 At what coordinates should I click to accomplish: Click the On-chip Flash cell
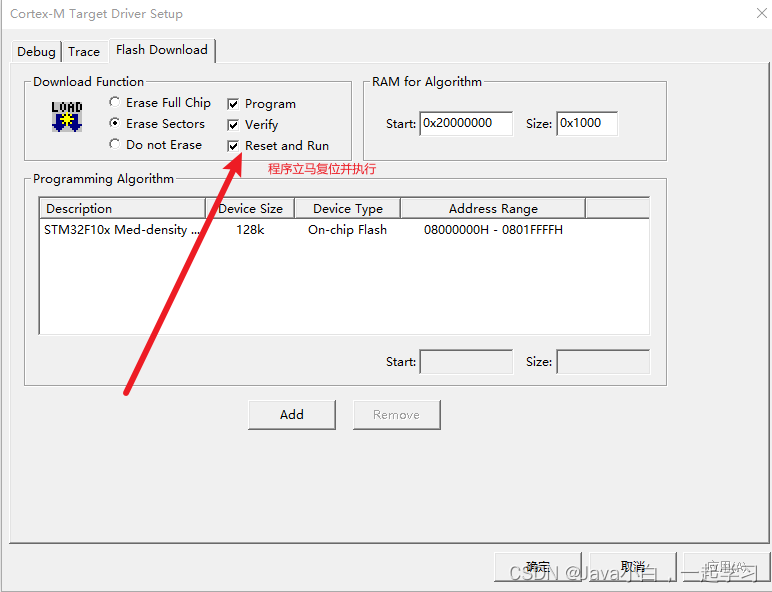(x=348, y=230)
